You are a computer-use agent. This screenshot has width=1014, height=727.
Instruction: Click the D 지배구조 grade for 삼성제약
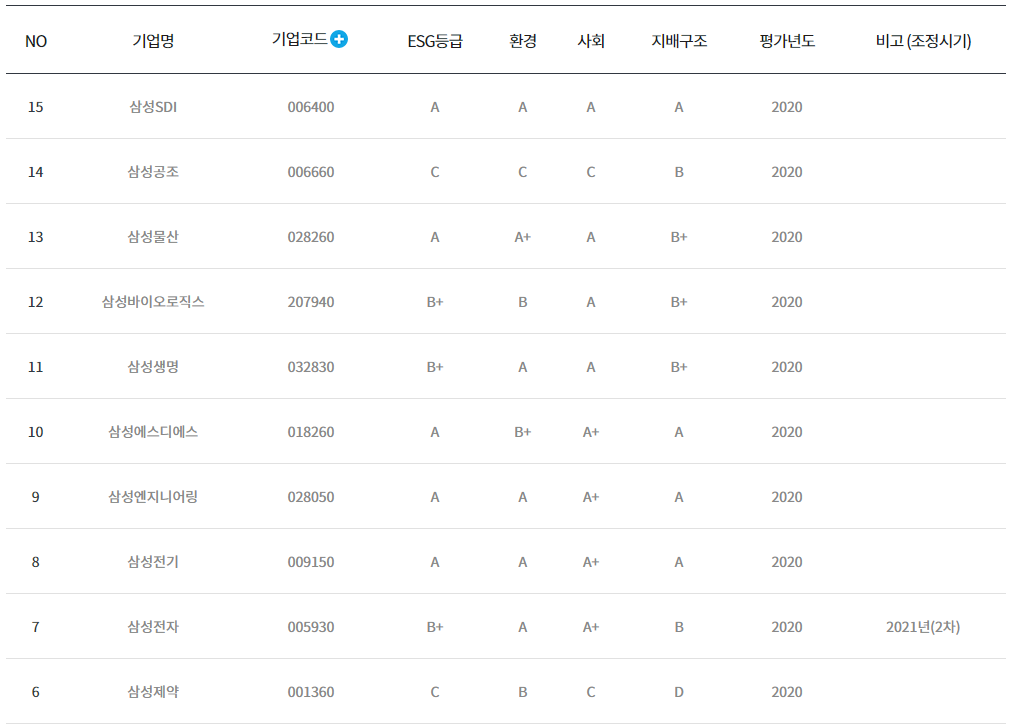pos(679,692)
